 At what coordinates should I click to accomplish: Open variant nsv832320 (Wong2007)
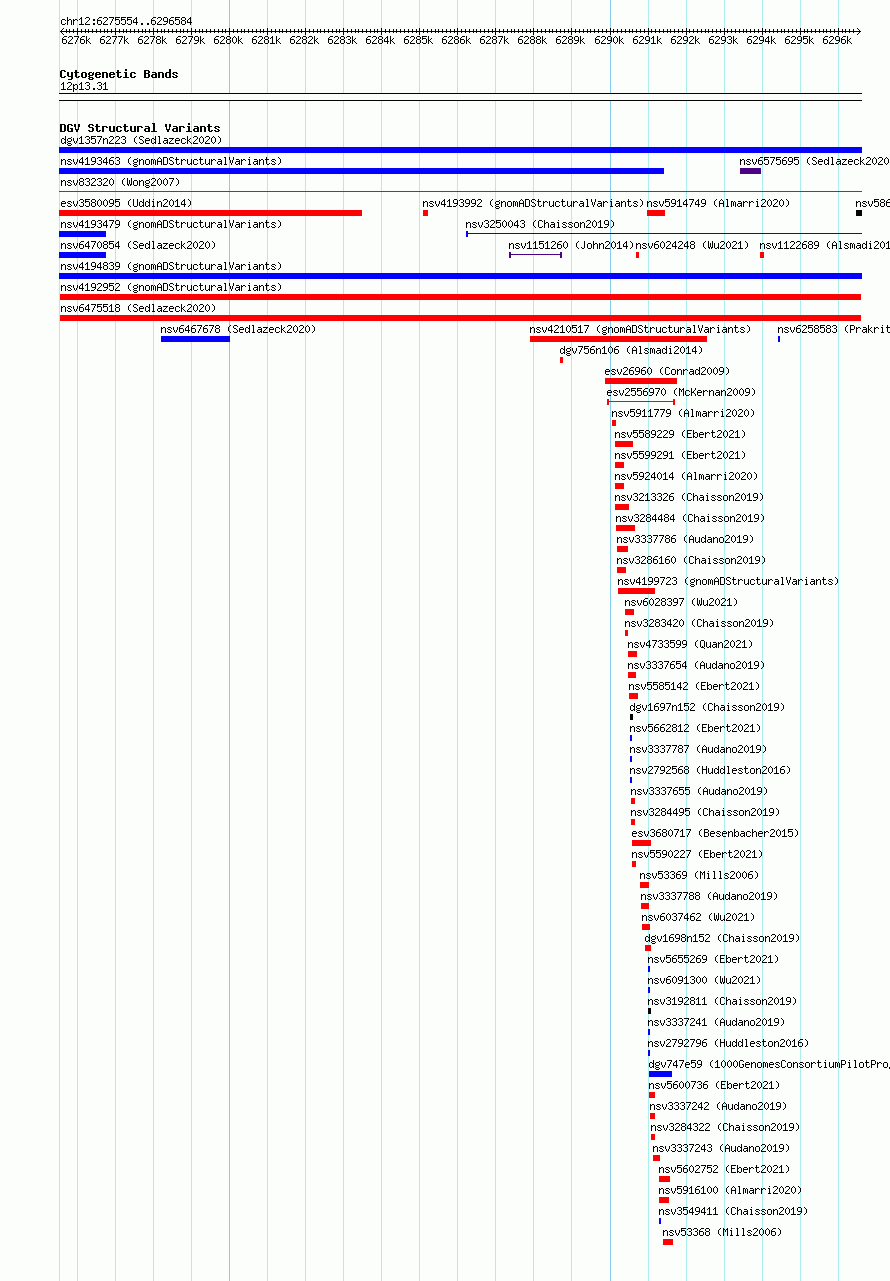pyautogui.click(x=120, y=182)
